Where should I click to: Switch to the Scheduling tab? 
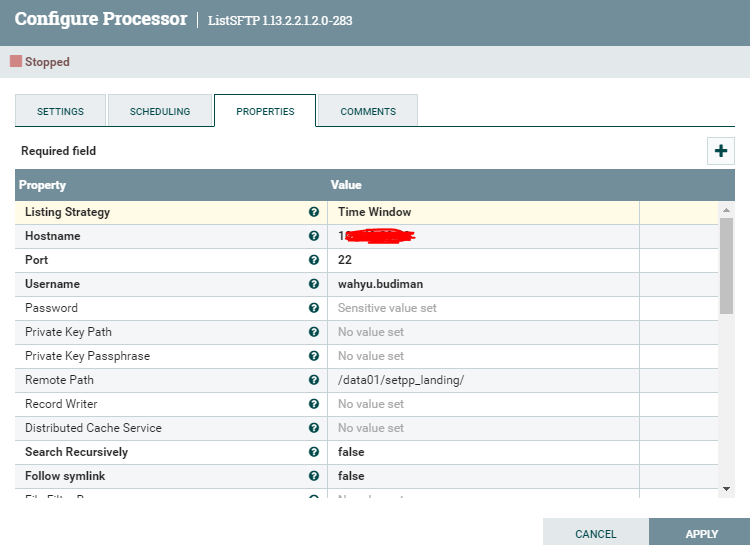[160, 111]
